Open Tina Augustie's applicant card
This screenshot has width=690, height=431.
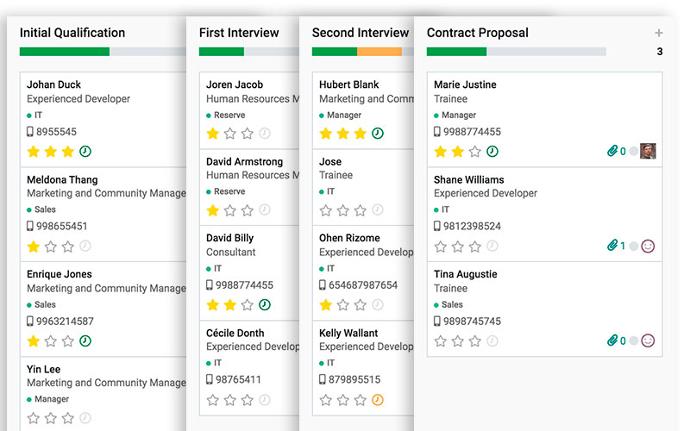544,309
